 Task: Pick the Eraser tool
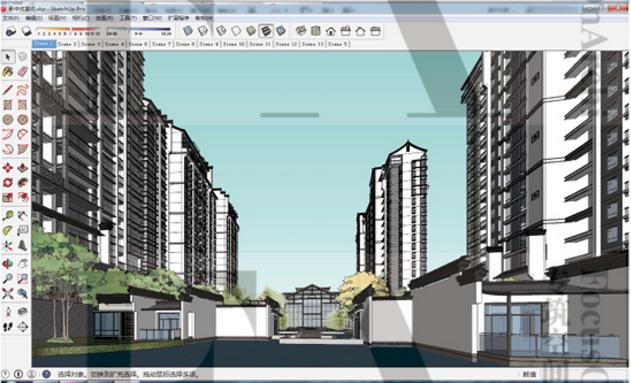click(x=23, y=72)
